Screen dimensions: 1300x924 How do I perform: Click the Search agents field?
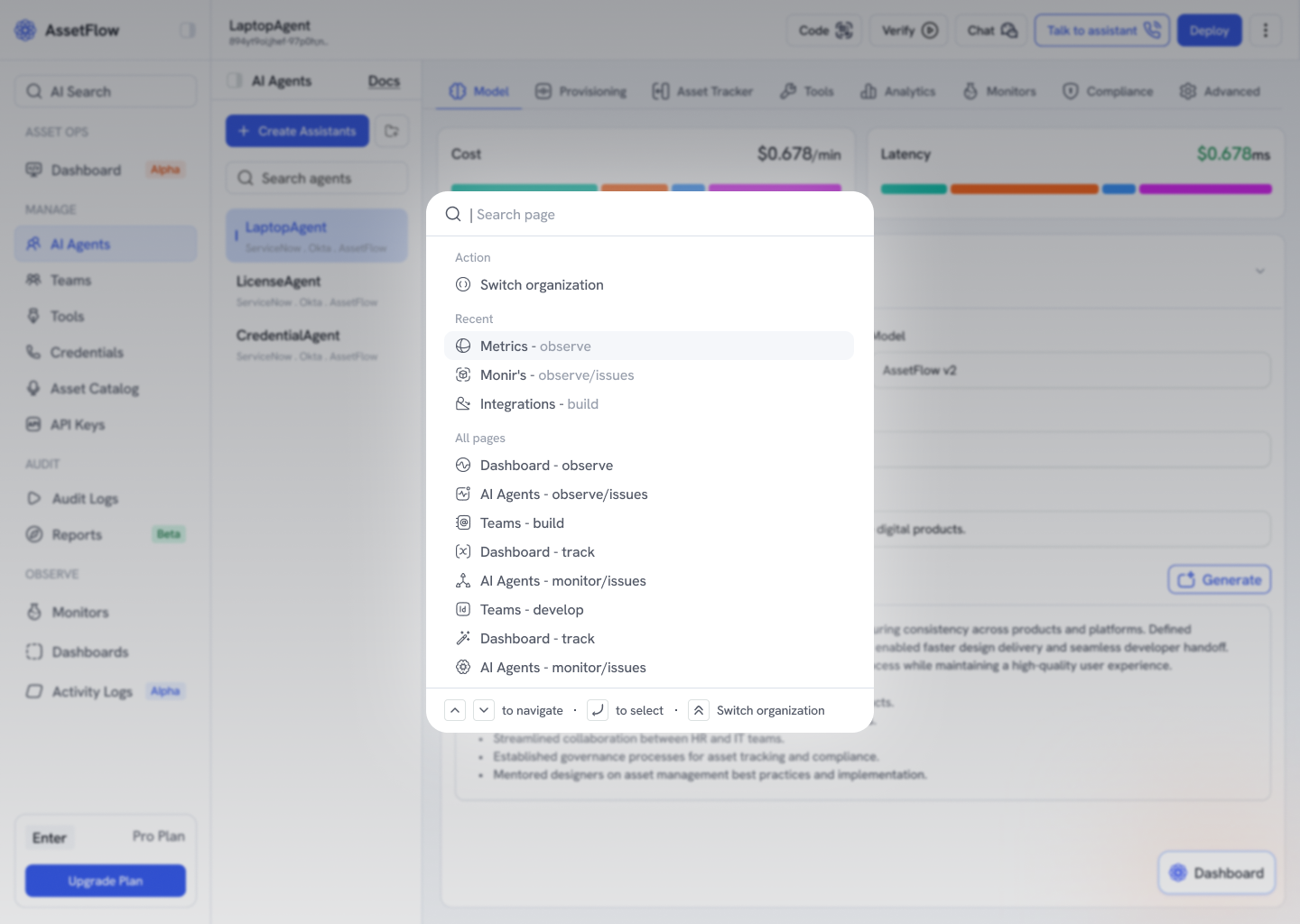pos(317,178)
